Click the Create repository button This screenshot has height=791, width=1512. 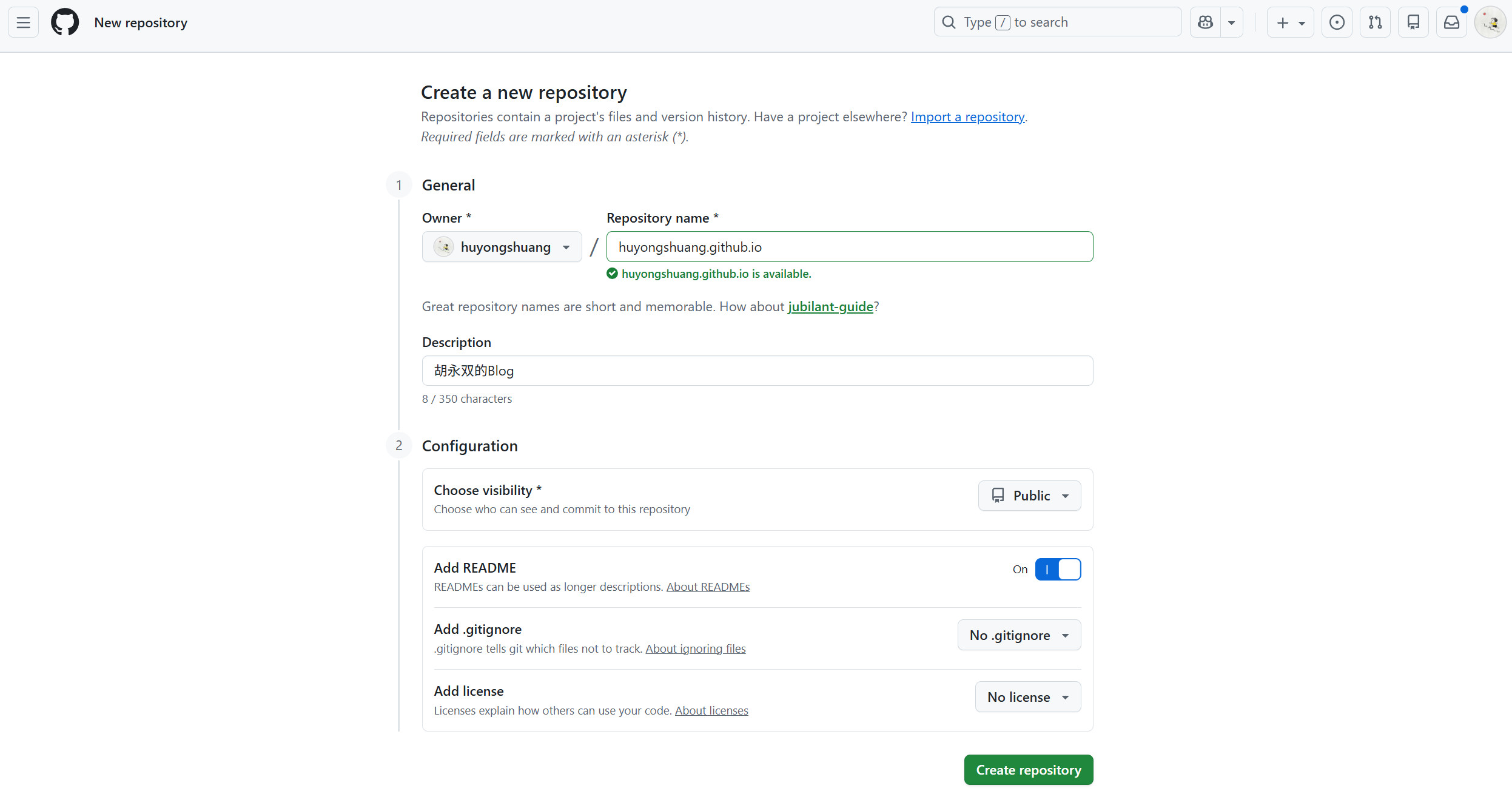(1028, 770)
